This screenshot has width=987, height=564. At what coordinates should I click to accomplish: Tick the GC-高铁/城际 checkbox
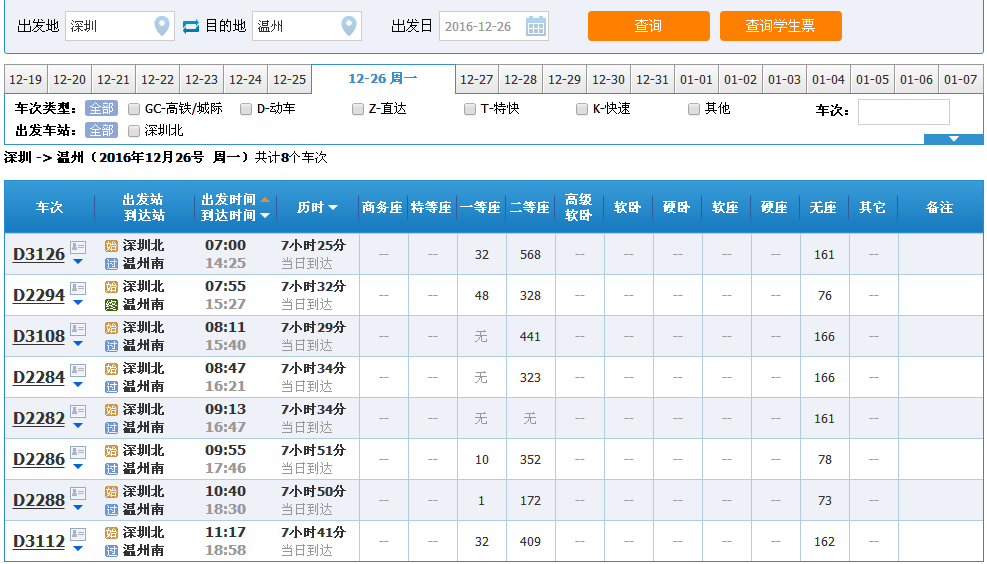pyautogui.click(x=133, y=109)
